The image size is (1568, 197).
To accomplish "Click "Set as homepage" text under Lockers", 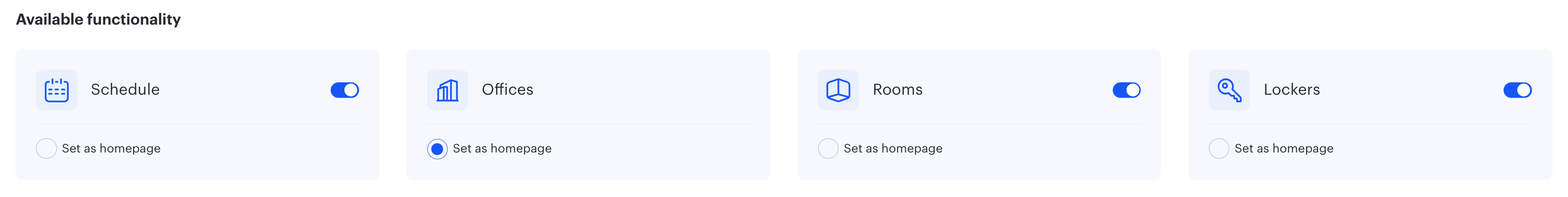I will pos(1284,148).
